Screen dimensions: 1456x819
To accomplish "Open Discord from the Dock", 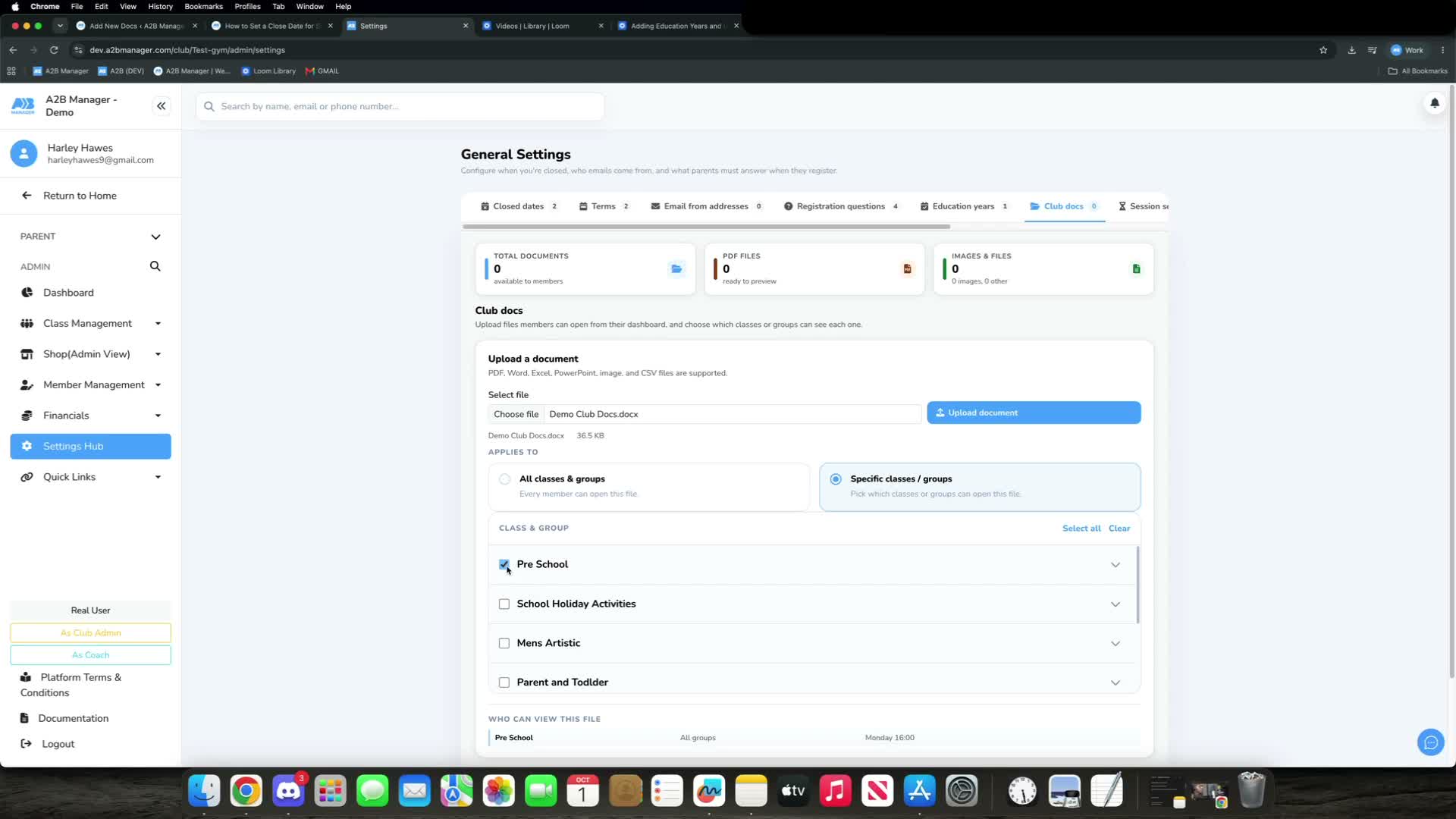I will (x=288, y=791).
